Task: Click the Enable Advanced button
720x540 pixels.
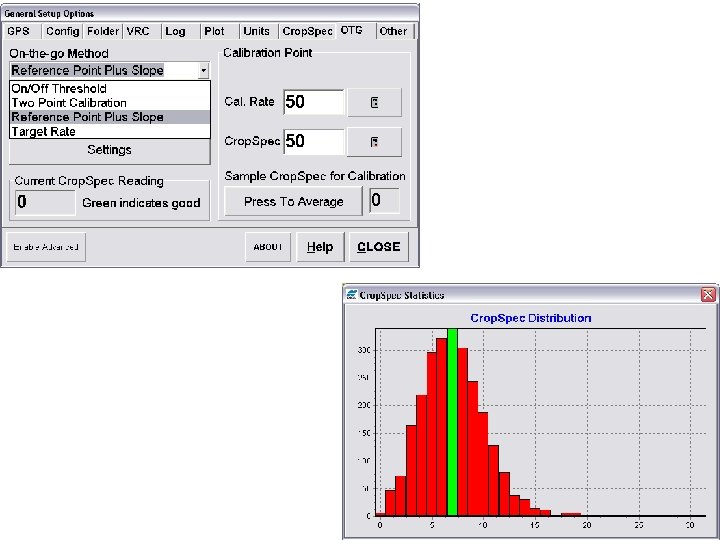Action: point(46,247)
